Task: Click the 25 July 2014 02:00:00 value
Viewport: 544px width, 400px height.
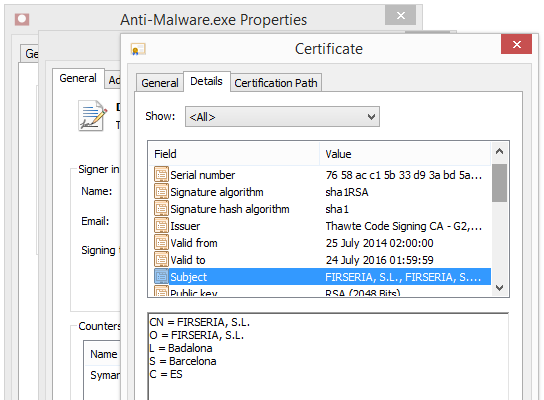Action: [x=379, y=243]
